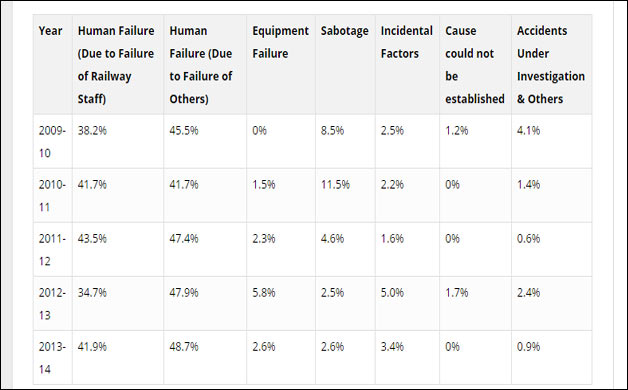
Task: Click the 47.4% cell in 2011-12 row
Action: click(184, 239)
